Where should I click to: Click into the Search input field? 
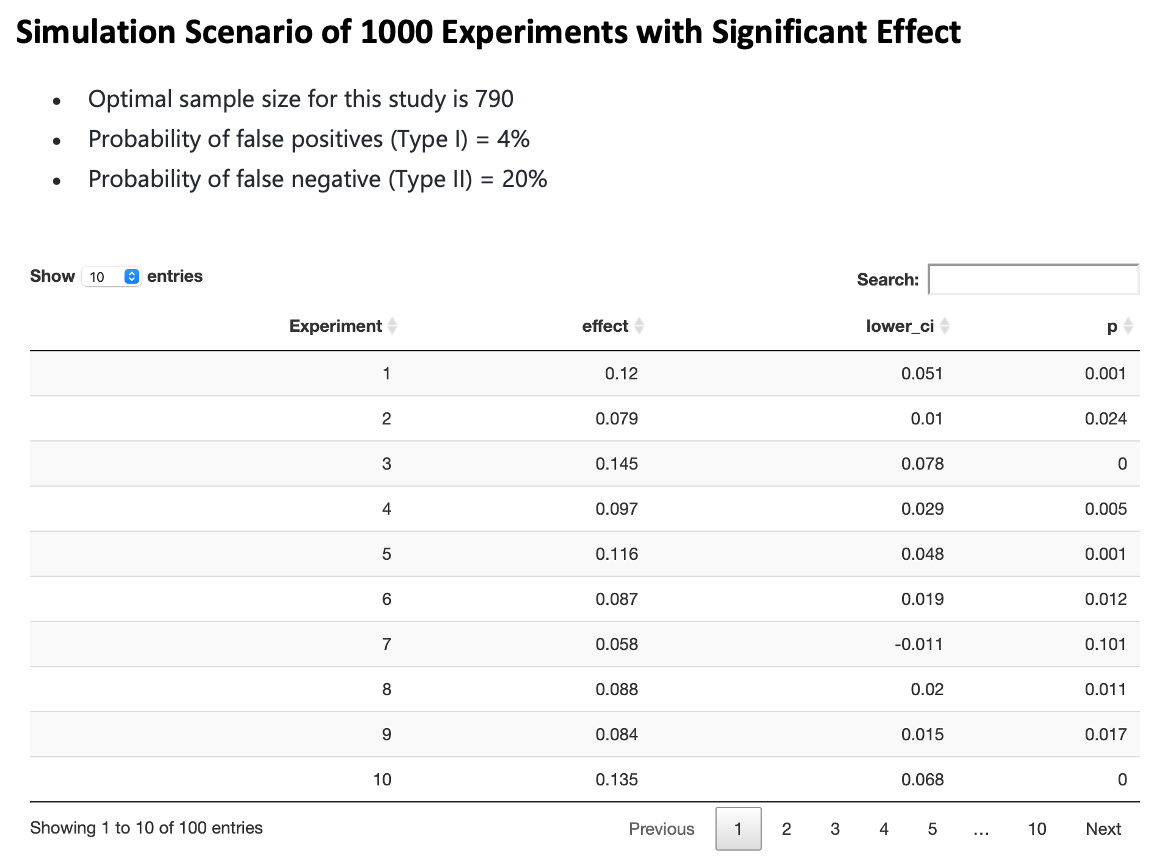pos(1033,279)
